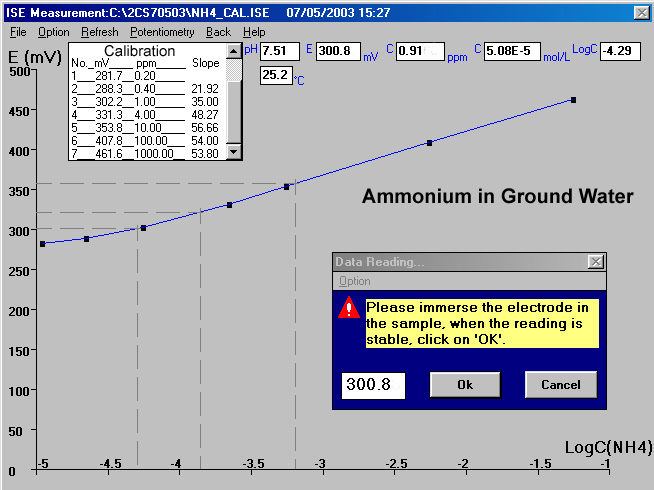The image size is (654, 490).
Task: Click the mol/L field 5.08E-5
Action: pos(512,51)
